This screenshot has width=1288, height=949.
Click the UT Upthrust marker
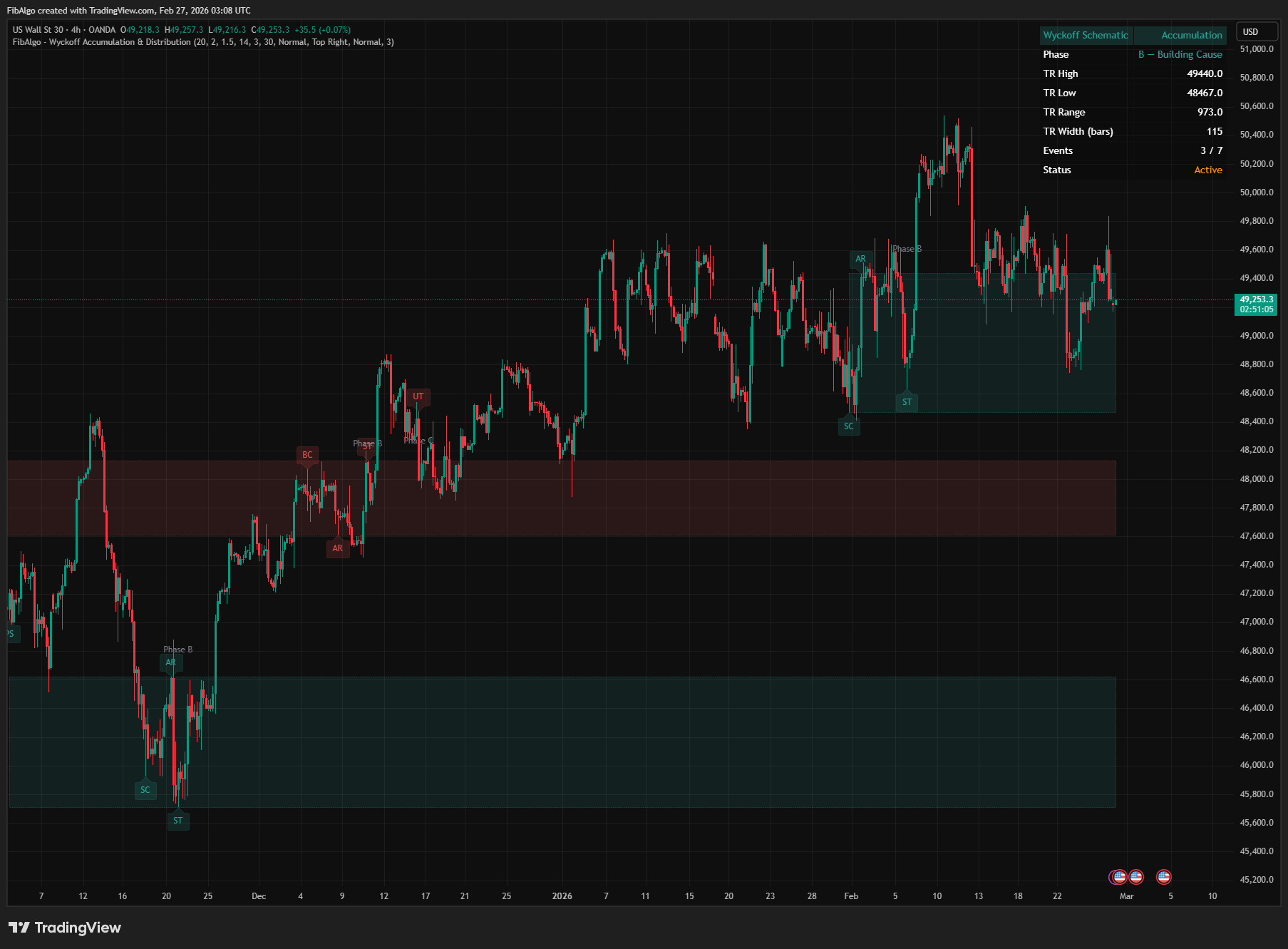click(418, 396)
